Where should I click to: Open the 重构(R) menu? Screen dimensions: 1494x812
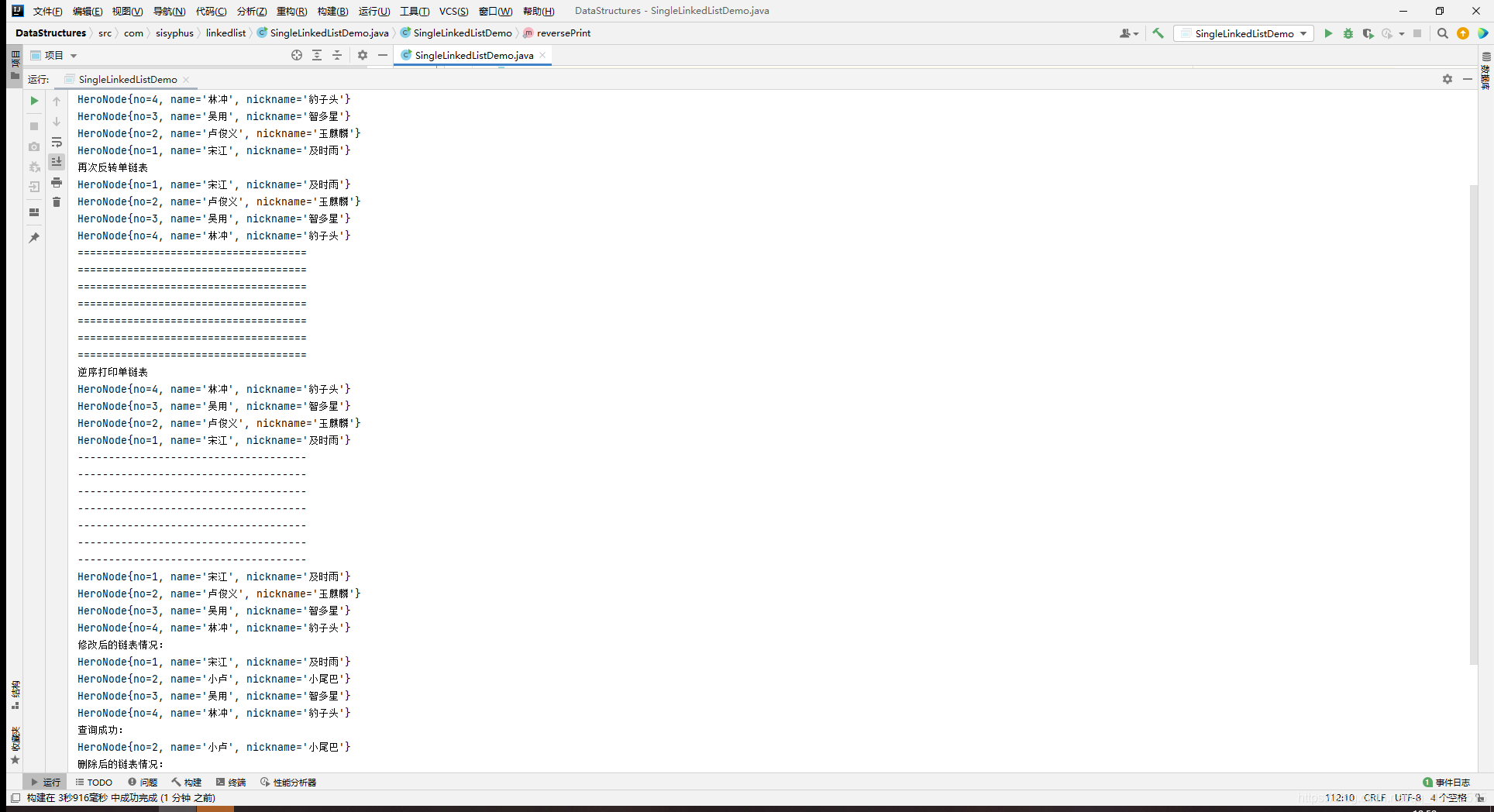291,11
